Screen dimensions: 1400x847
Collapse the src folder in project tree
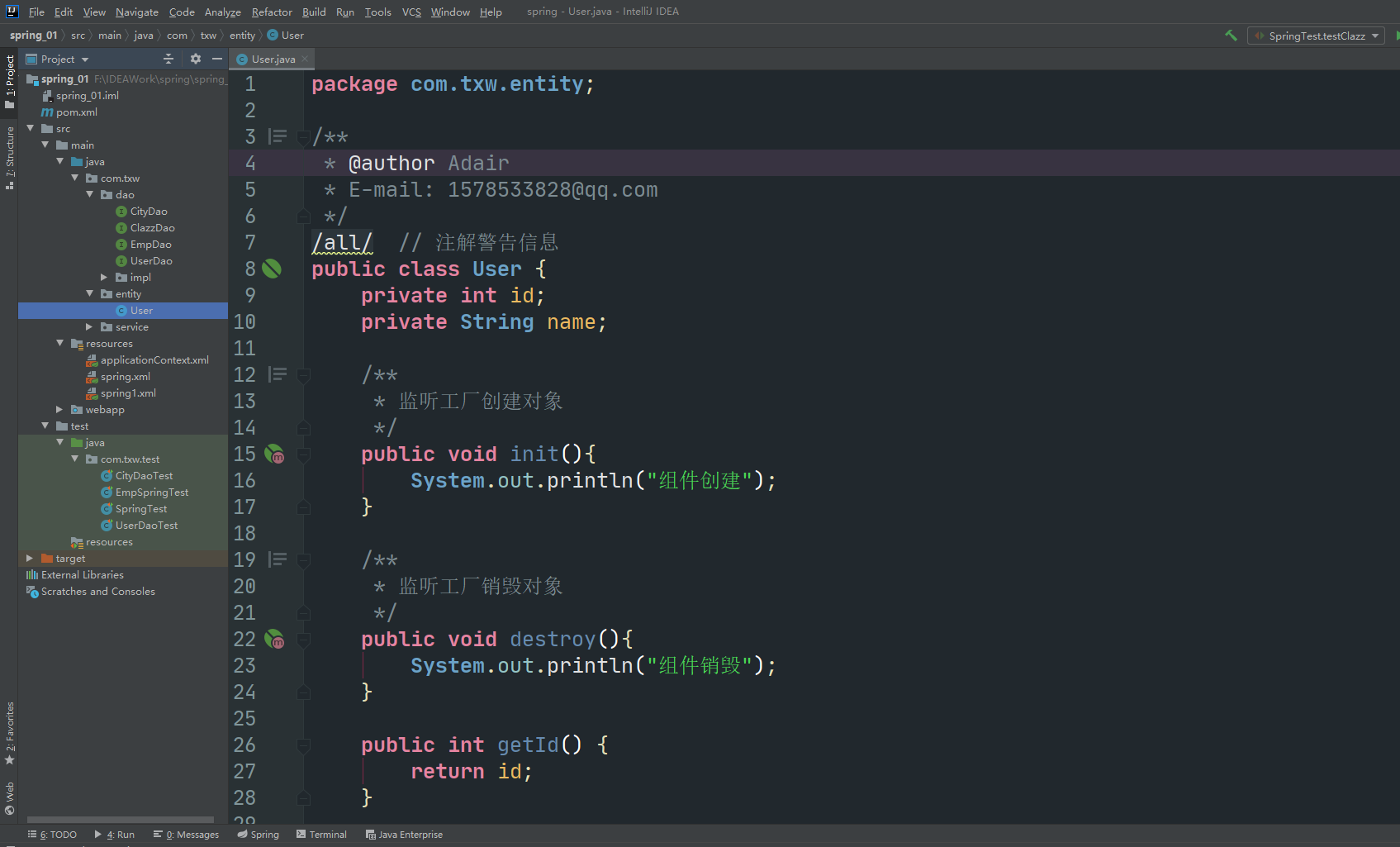(31, 128)
